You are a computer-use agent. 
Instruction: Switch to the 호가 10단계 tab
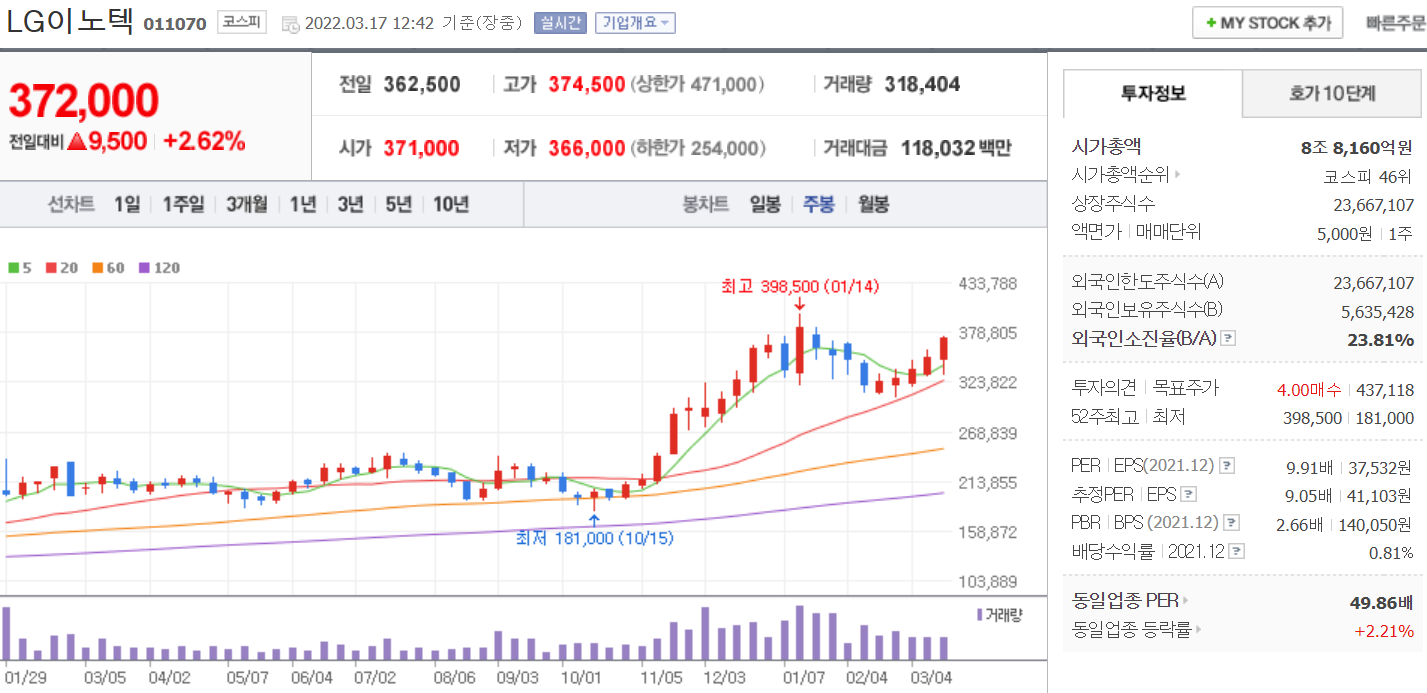[1332, 94]
